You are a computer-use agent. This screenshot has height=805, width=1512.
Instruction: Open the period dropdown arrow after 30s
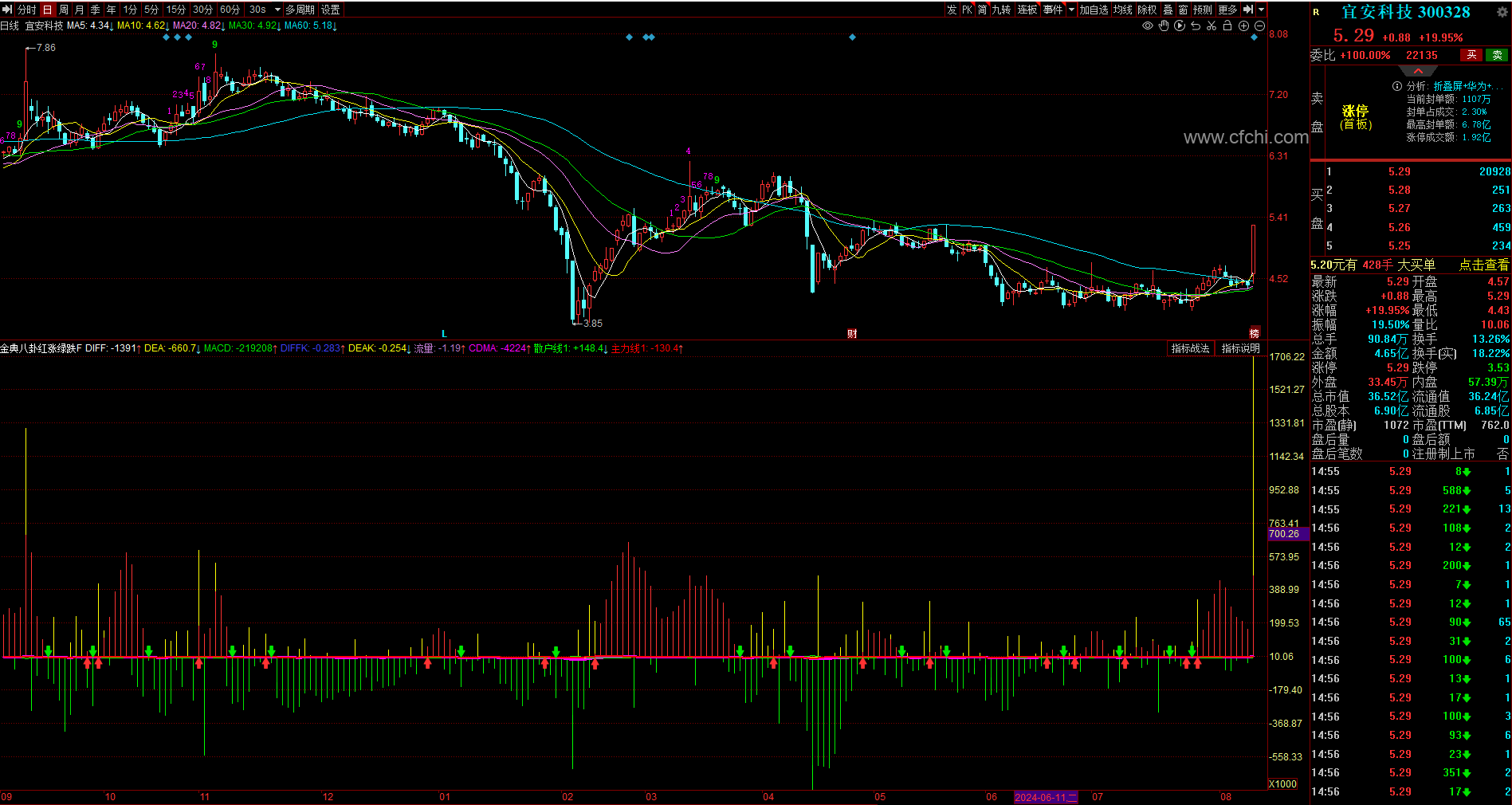coord(277,10)
